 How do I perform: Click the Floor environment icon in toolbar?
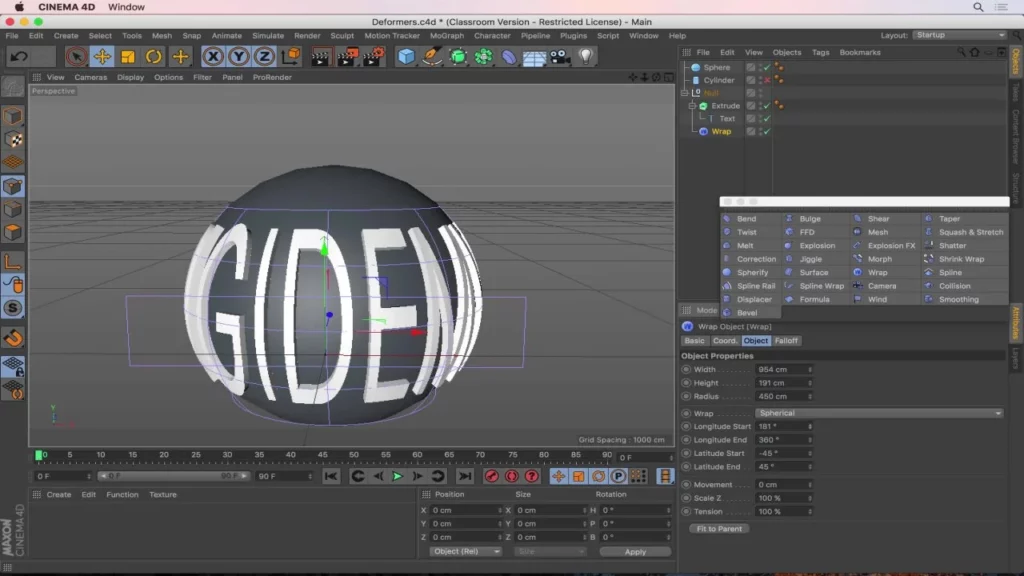point(534,57)
